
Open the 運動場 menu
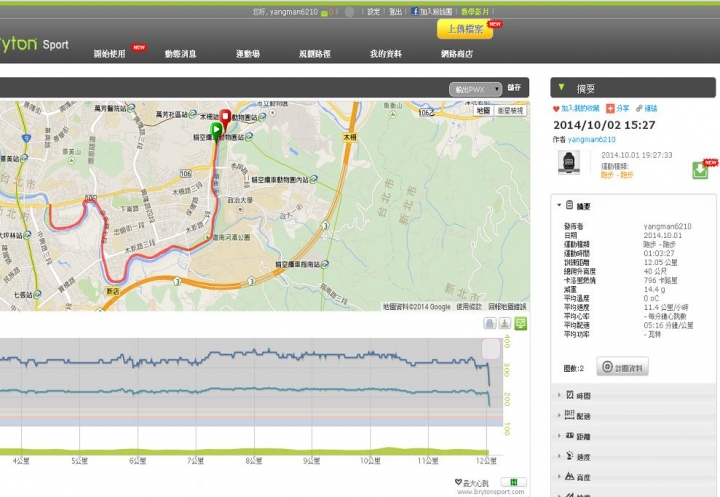click(x=248, y=54)
